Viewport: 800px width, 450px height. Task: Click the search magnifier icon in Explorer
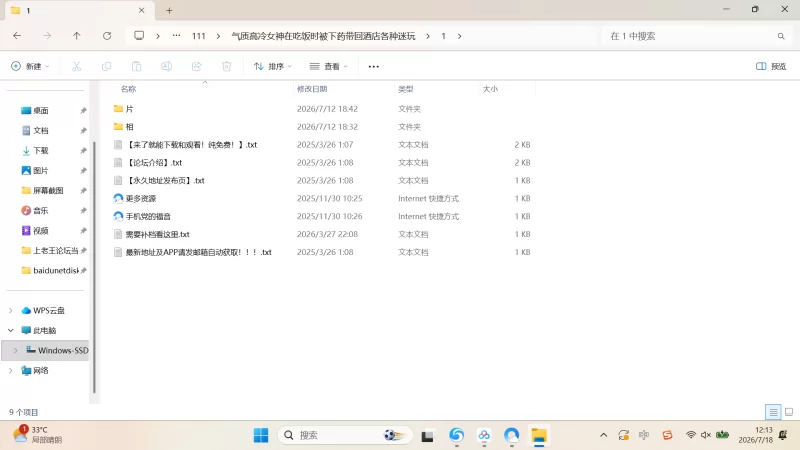coord(781,36)
